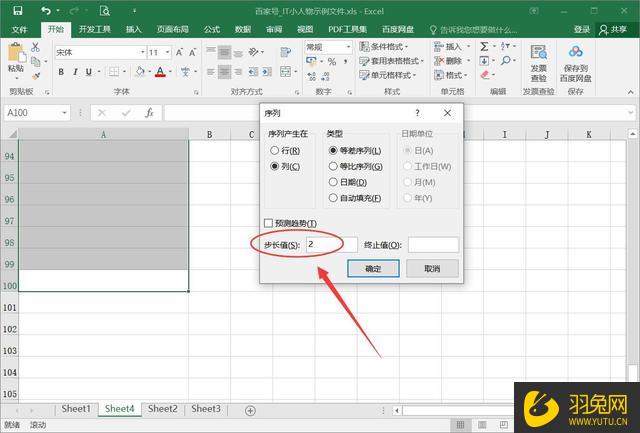Screen dimensions: 640x433
Task: Open the Fill Color bucket swatch
Action: 140,72
